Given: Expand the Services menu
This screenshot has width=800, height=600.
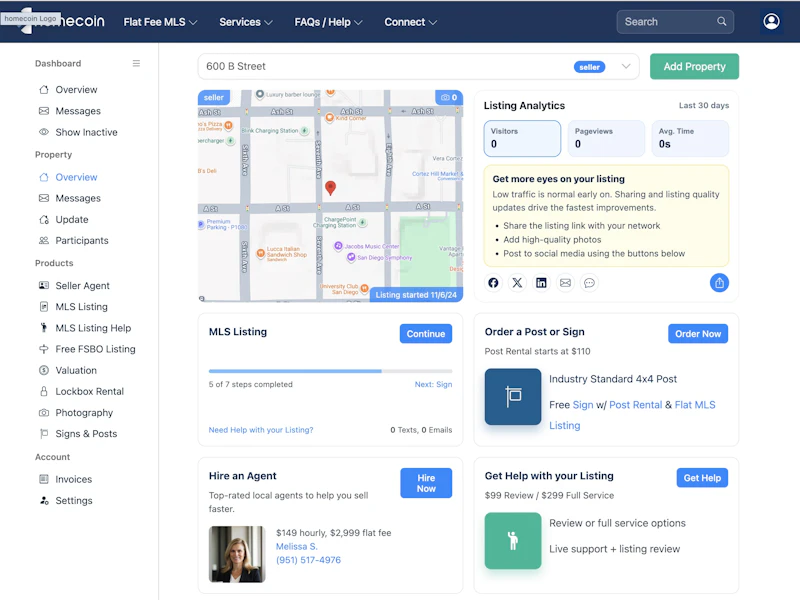Looking at the screenshot, I should pos(245,22).
